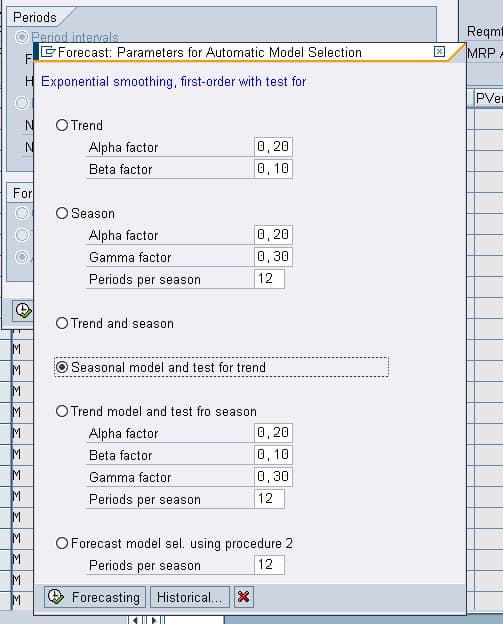Viewport: 503px width, 624px height.
Task: Choose Trend model and test fro season
Action: pos(62,411)
